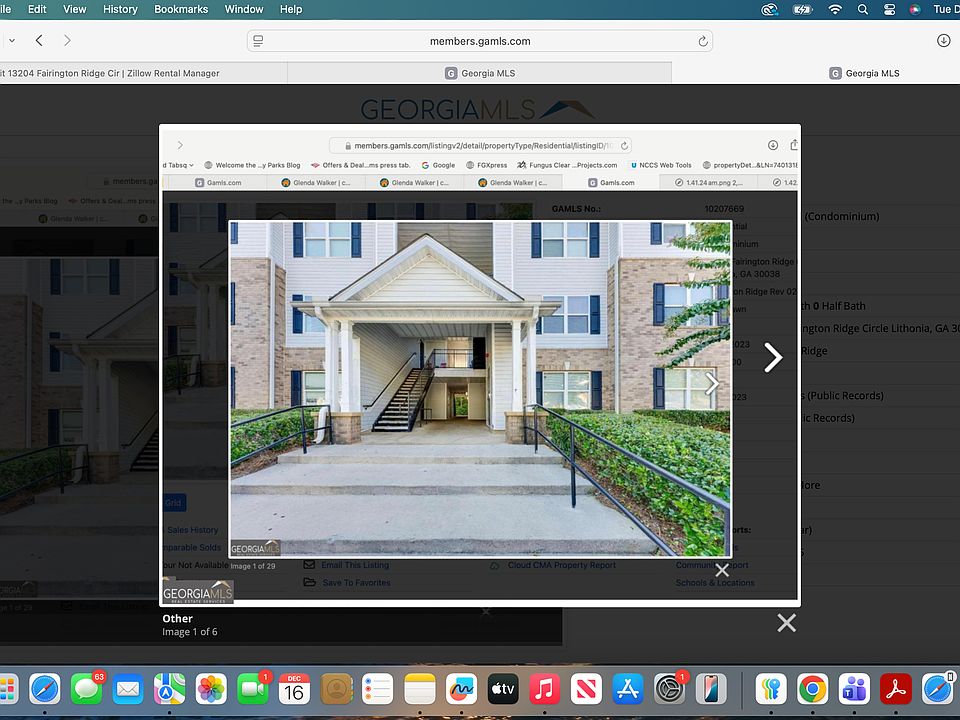Show the next image with the large white chevron

tap(773, 358)
